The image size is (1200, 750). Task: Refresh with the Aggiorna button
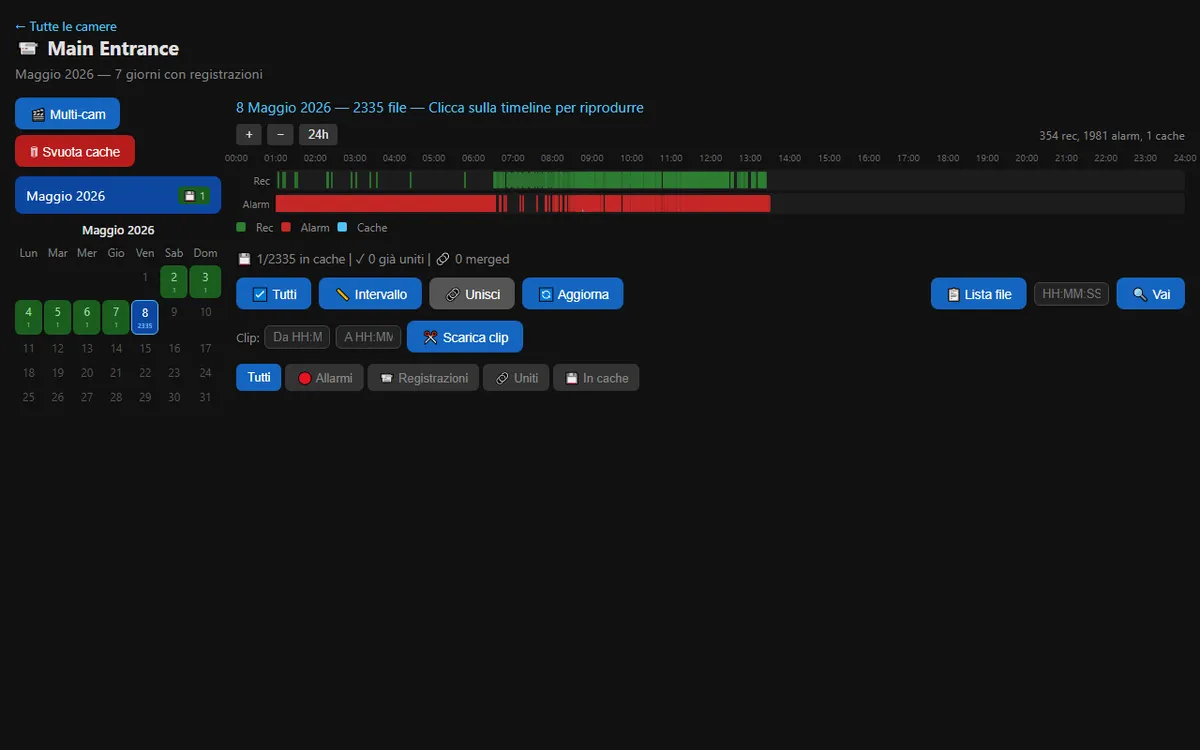point(573,294)
